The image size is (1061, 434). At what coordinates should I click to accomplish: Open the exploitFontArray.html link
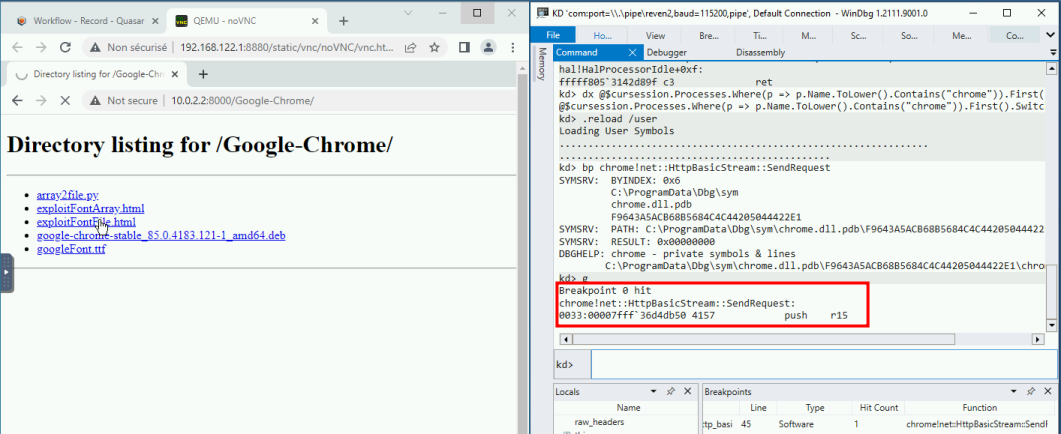click(x=90, y=209)
